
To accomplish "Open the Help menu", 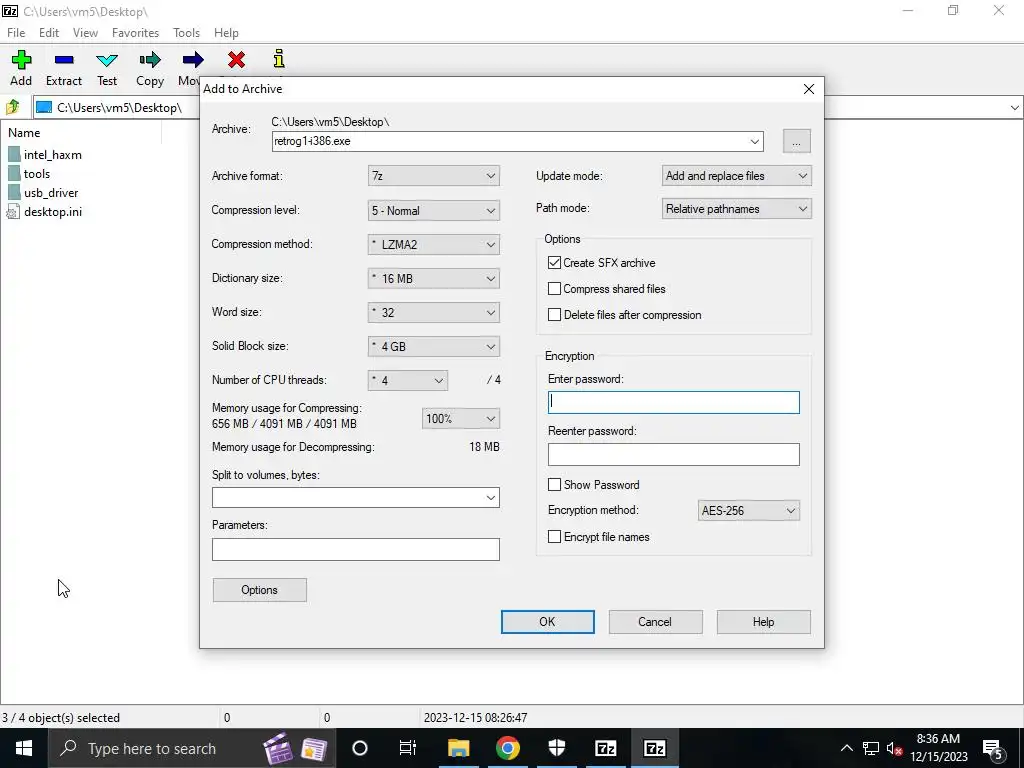I will tap(226, 33).
